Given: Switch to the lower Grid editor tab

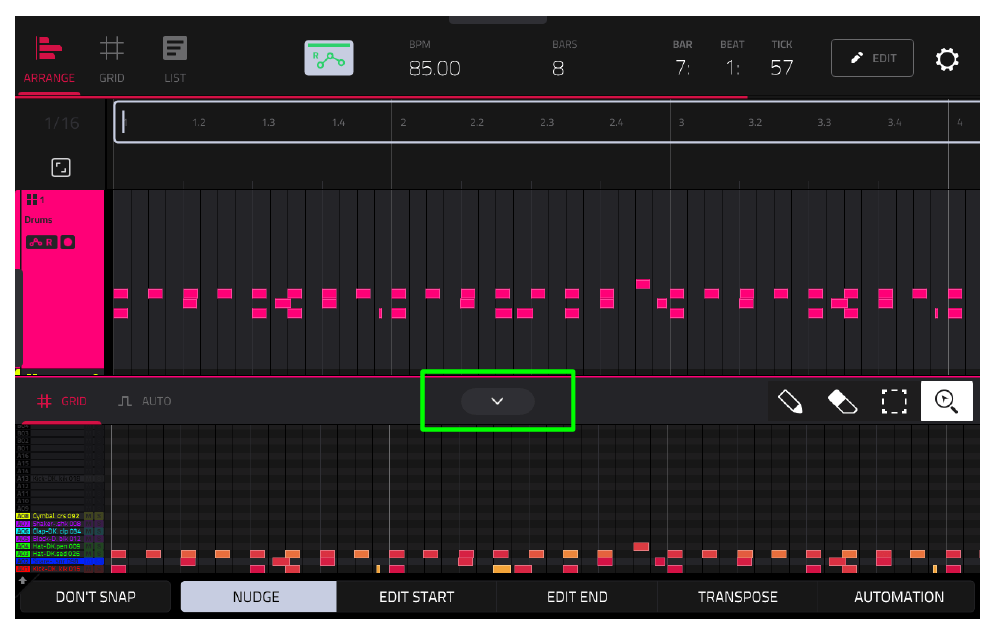Looking at the screenshot, I should pyautogui.click(x=62, y=401).
